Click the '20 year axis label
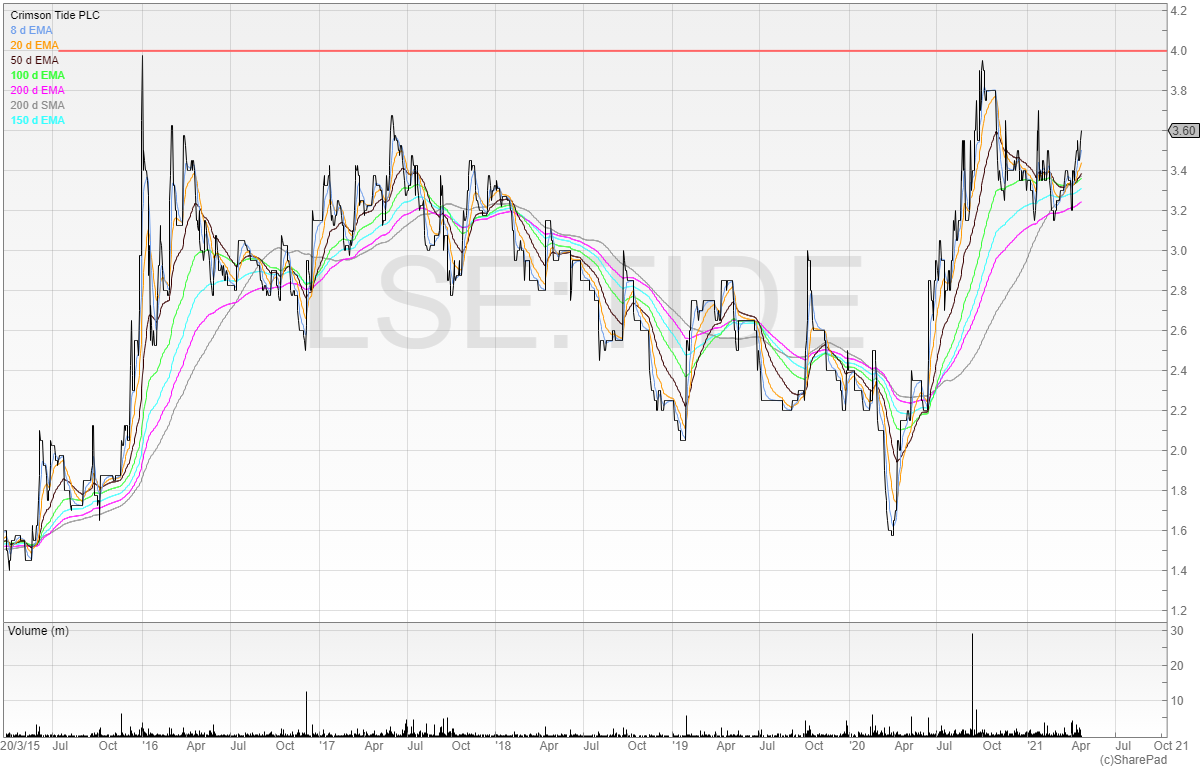Viewport: 1200px width, 768px height. click(x=857, y=746)
